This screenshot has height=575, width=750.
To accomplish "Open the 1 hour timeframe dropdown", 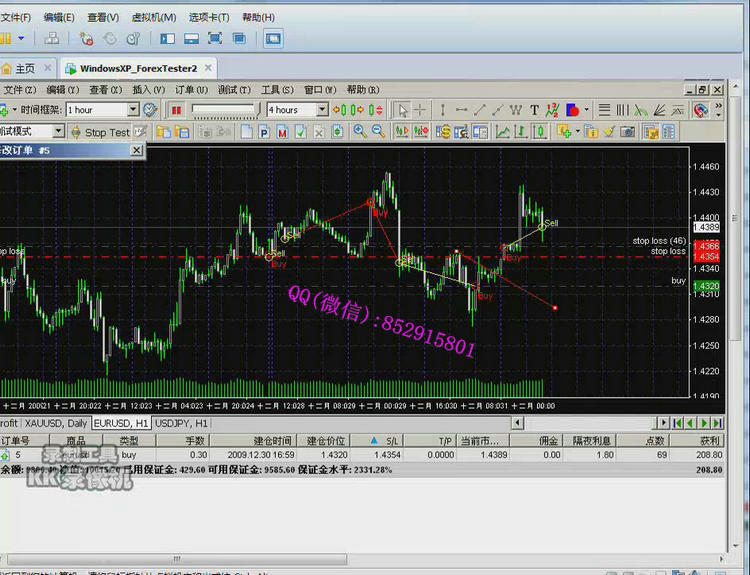I will [132, 110].
